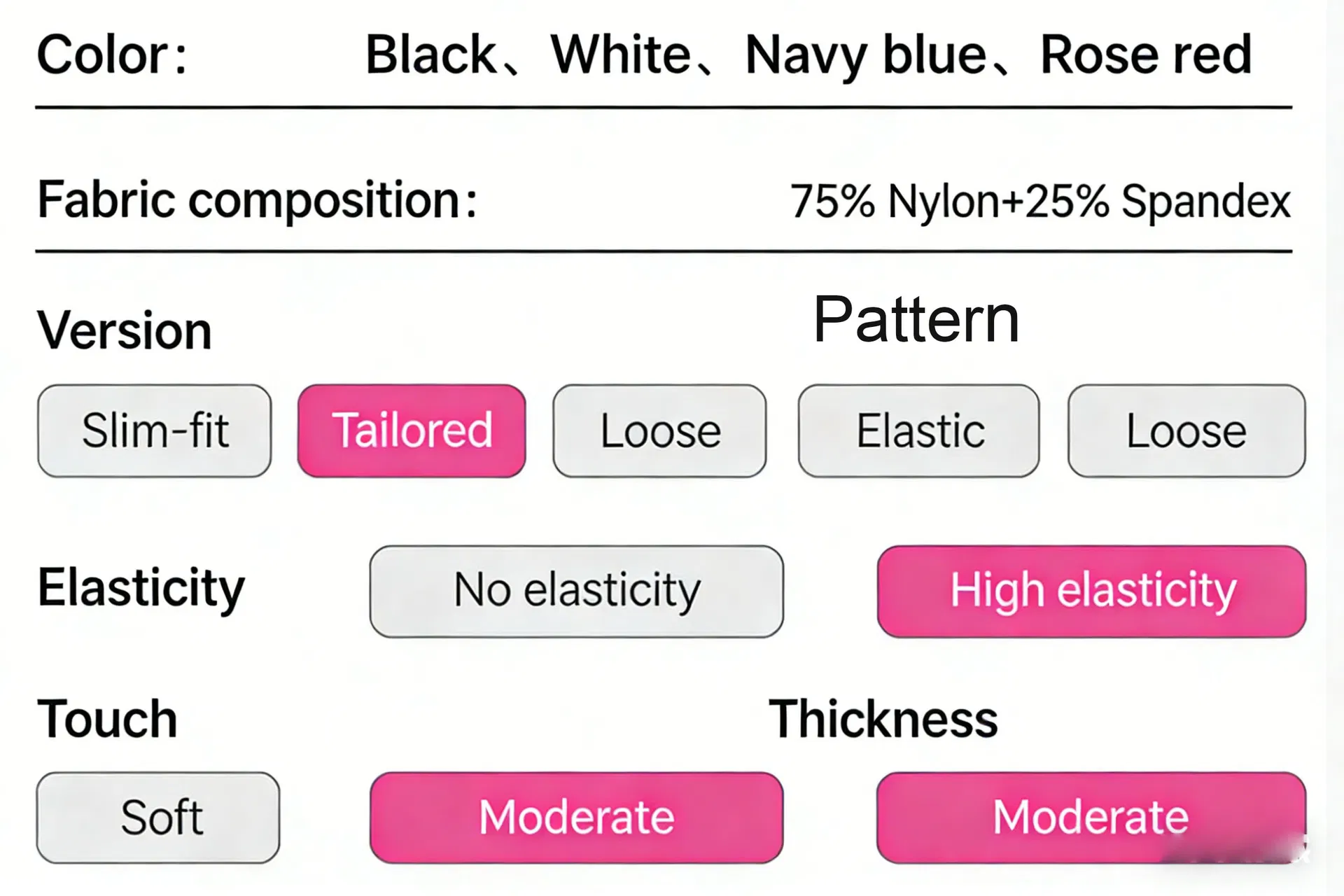This screenshot has width=1344, height=896.
Task: Click the Black color text
Action: coord(430,55)
